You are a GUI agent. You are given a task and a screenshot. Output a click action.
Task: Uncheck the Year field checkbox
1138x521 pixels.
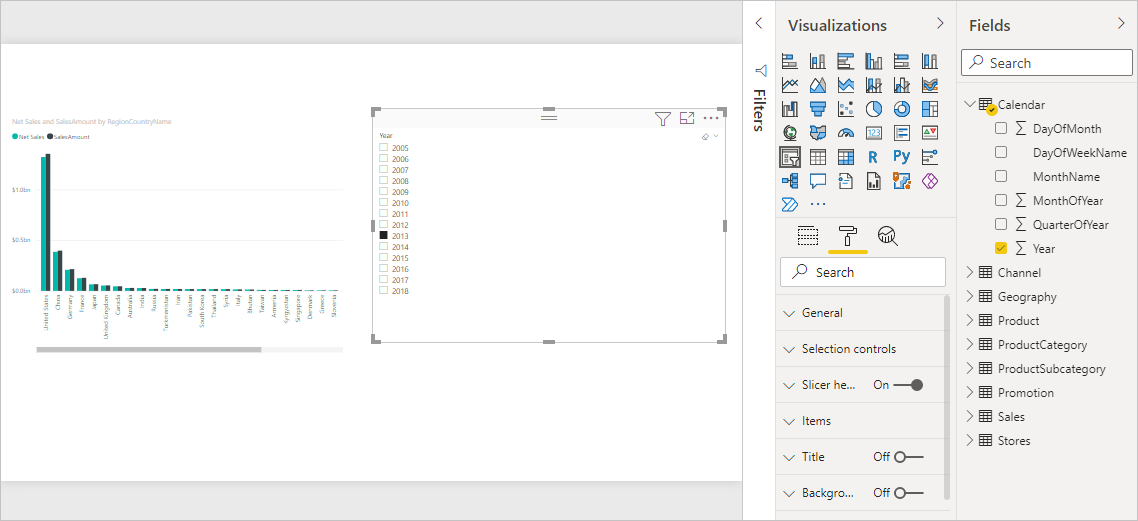tap(1001, 248)
